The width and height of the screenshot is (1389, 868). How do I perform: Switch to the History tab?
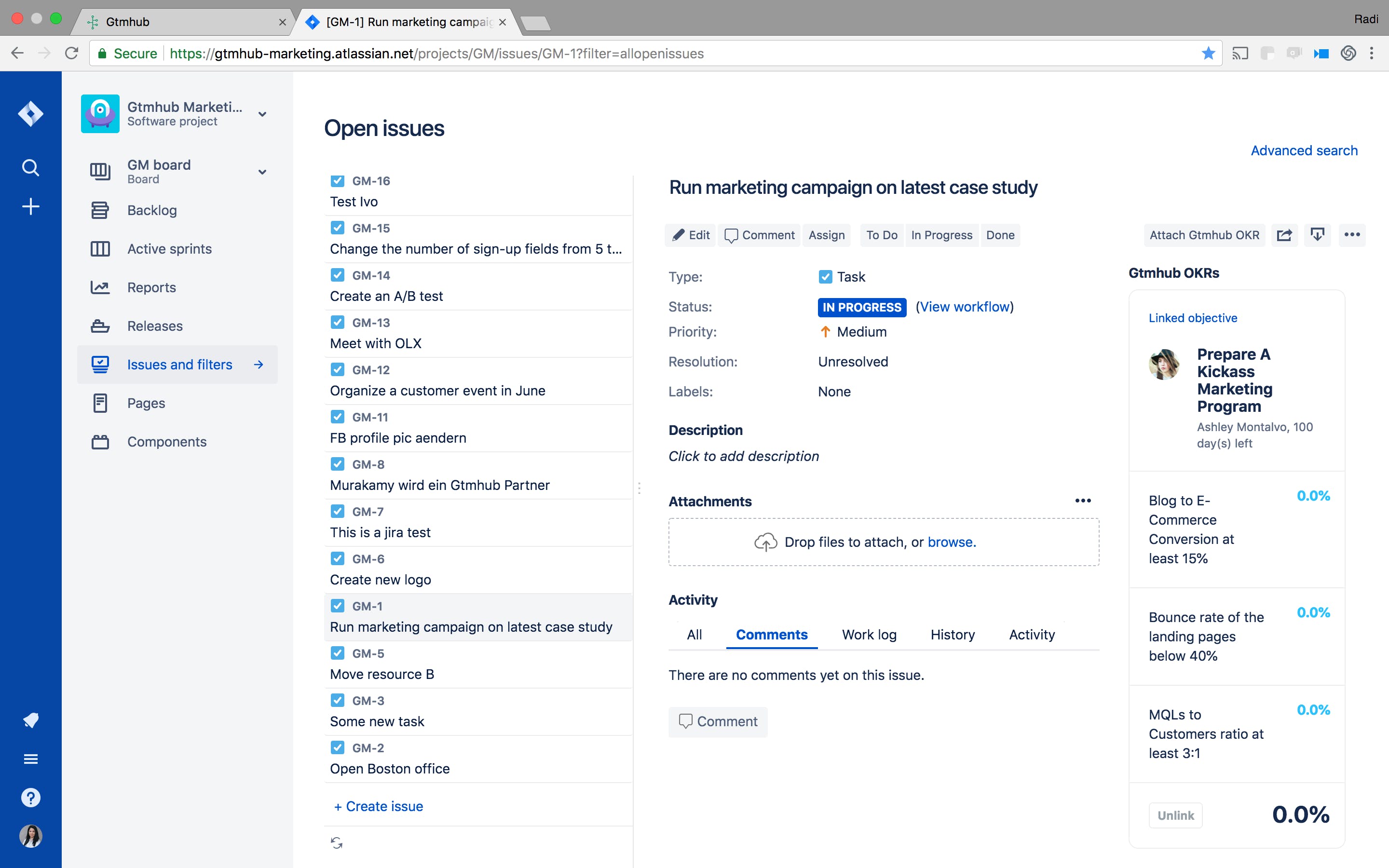[x=952, y=634]
